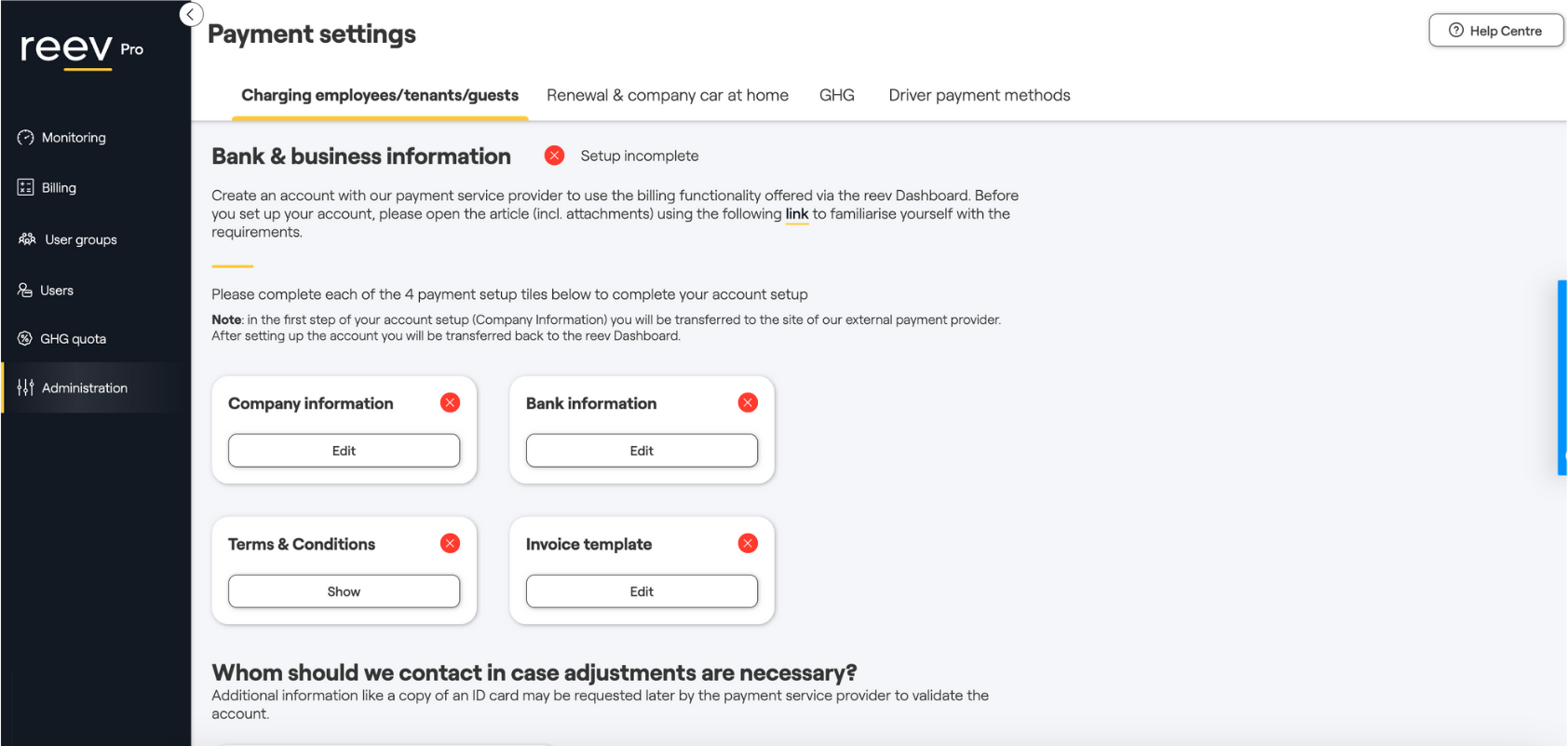Switch to the GHG tab
1568x746 pixels.
(837, 95)
